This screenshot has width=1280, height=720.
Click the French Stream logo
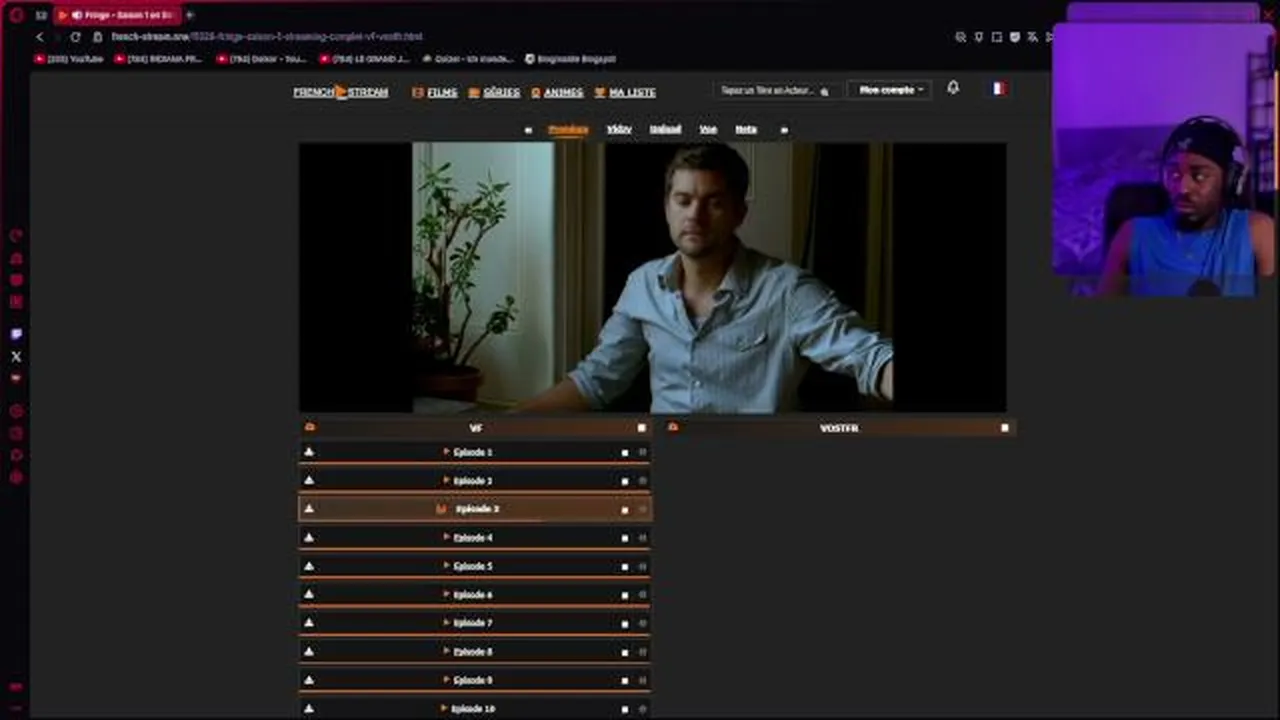point(341,92)
